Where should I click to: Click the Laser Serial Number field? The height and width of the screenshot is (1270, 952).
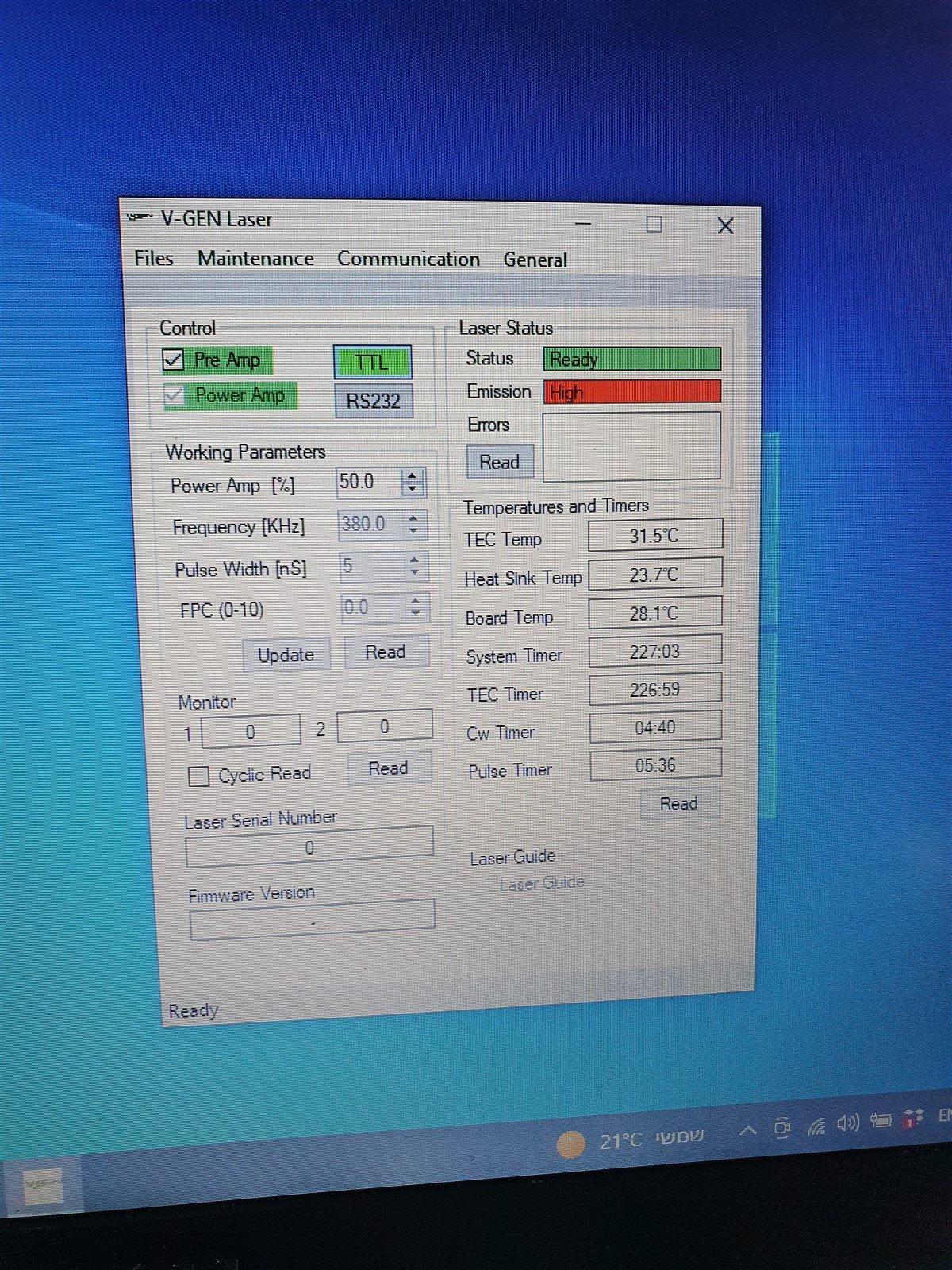309,848
